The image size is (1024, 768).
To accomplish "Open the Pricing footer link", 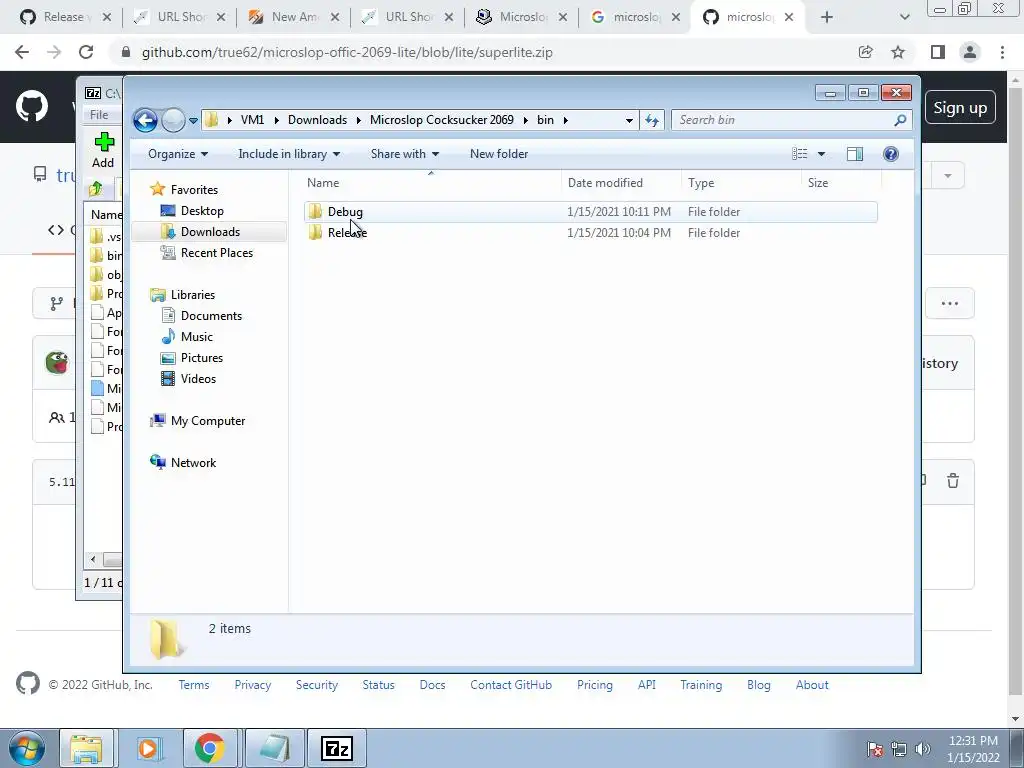I will (595, 685).
